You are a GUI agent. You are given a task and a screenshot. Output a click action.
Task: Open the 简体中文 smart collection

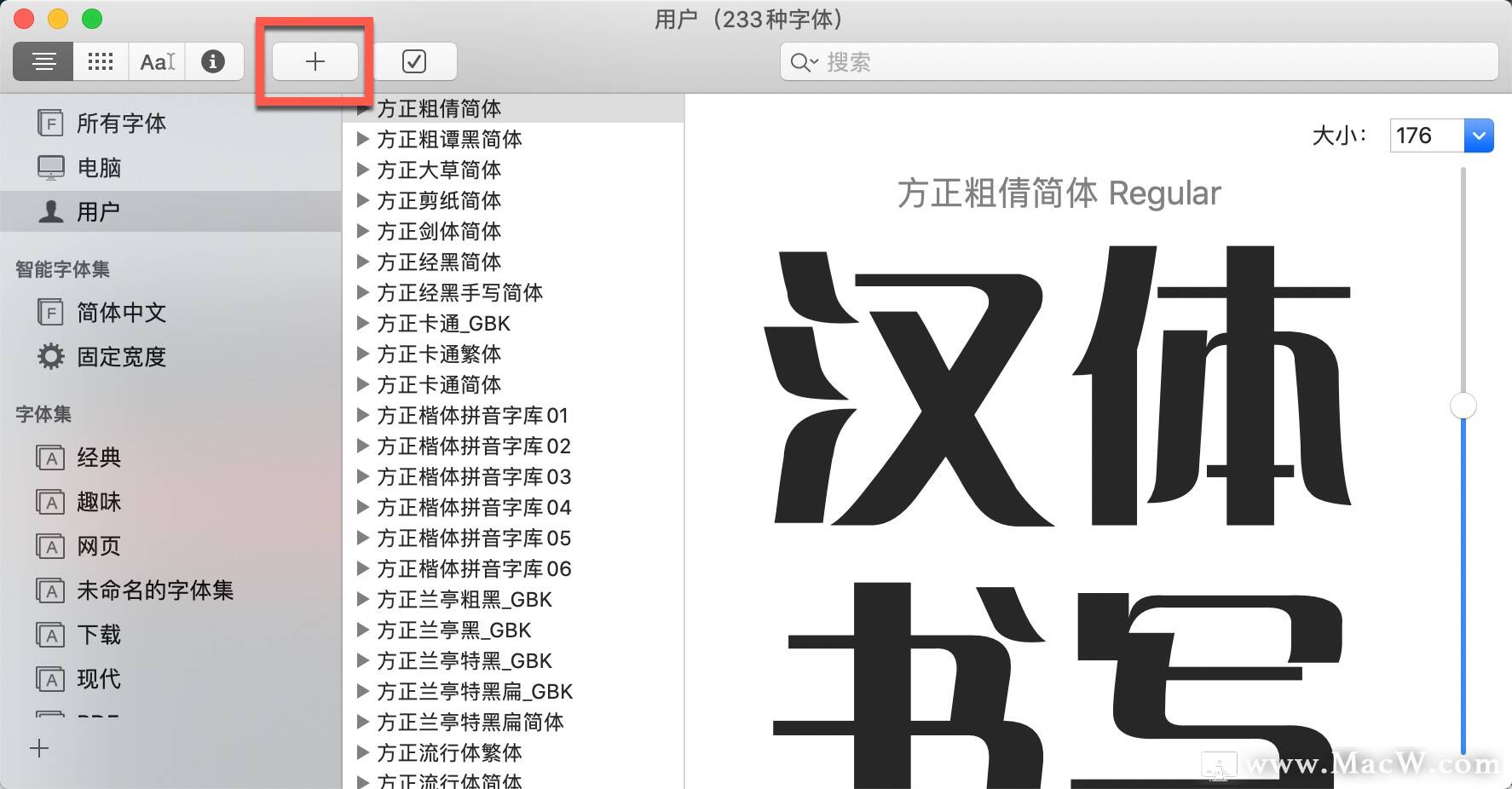(119, 313)
